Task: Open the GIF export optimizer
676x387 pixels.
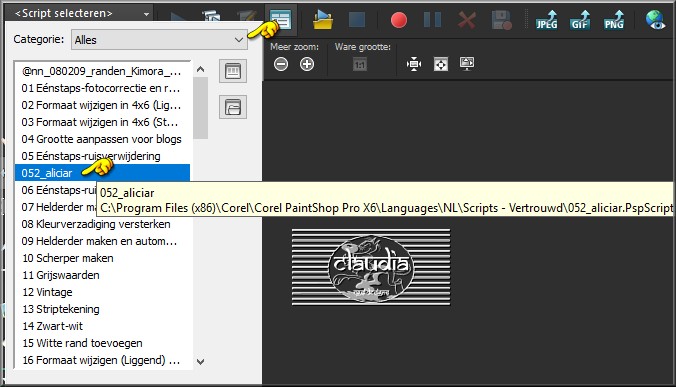Action: pyautogui.click(x=580, y=20)
